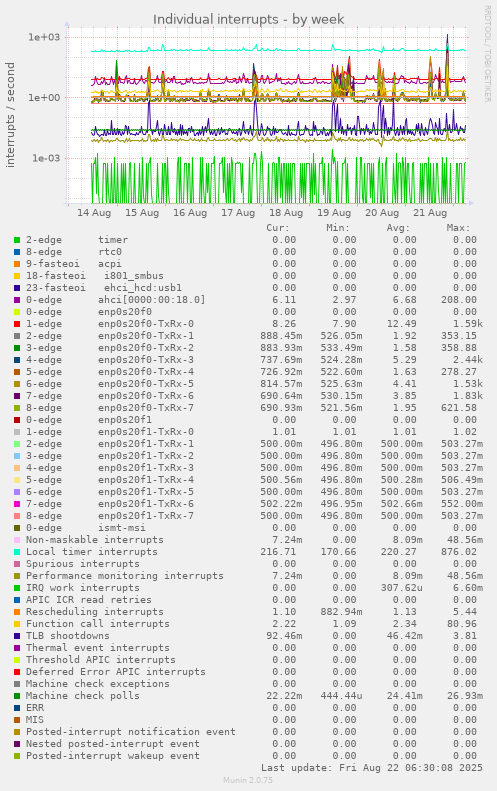This screenshot has height=791, width=497.
Task: Click the Last update timestamp text
Action: (372, 768)
